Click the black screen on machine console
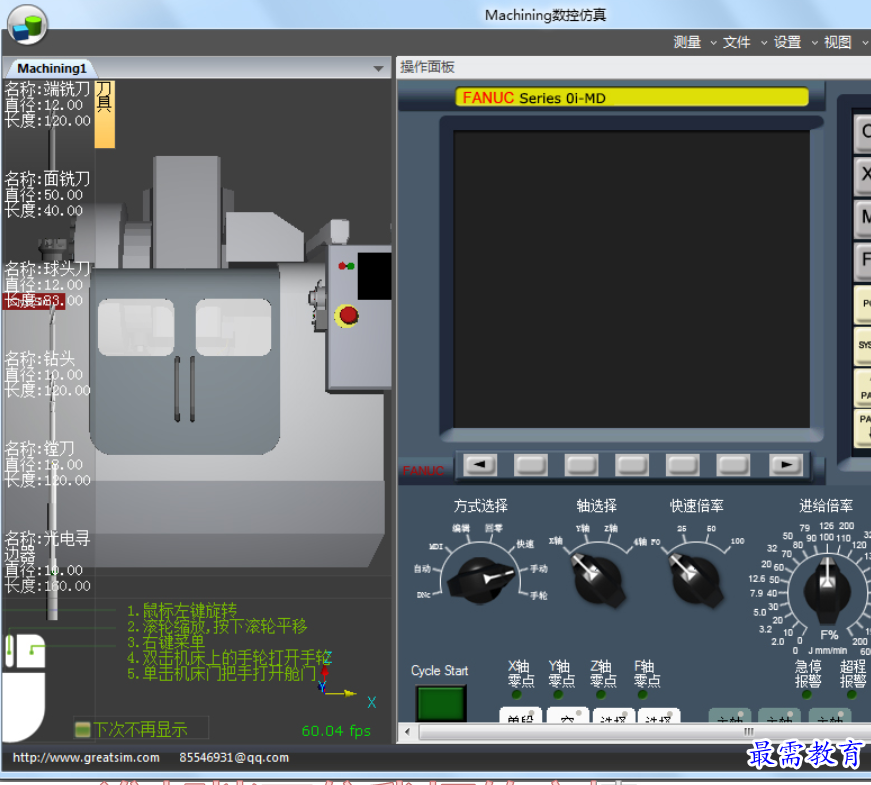Viewport: 871px width, 785px height. click(374, 276)
